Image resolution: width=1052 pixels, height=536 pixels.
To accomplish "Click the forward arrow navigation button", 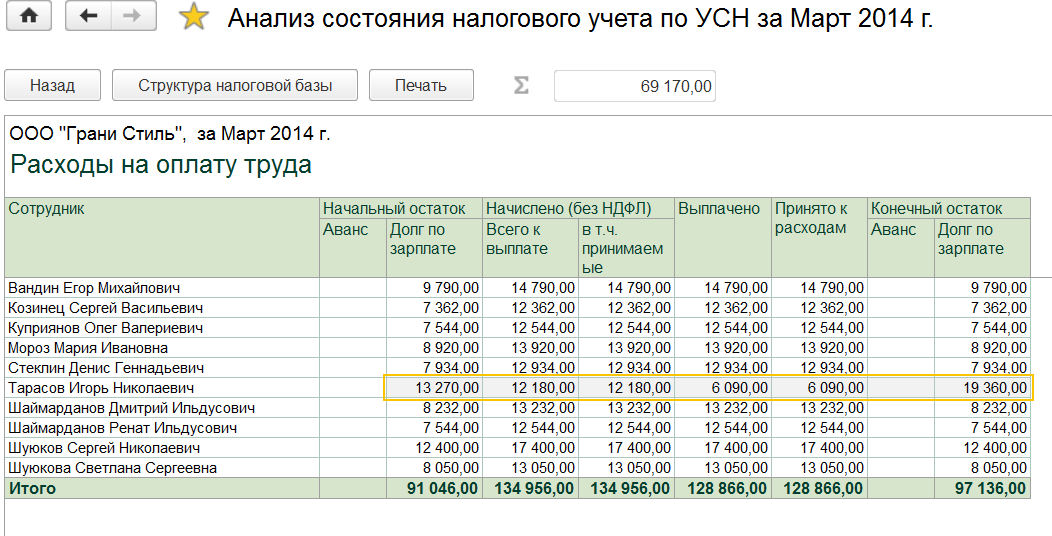I will click(x=128, y=17).
